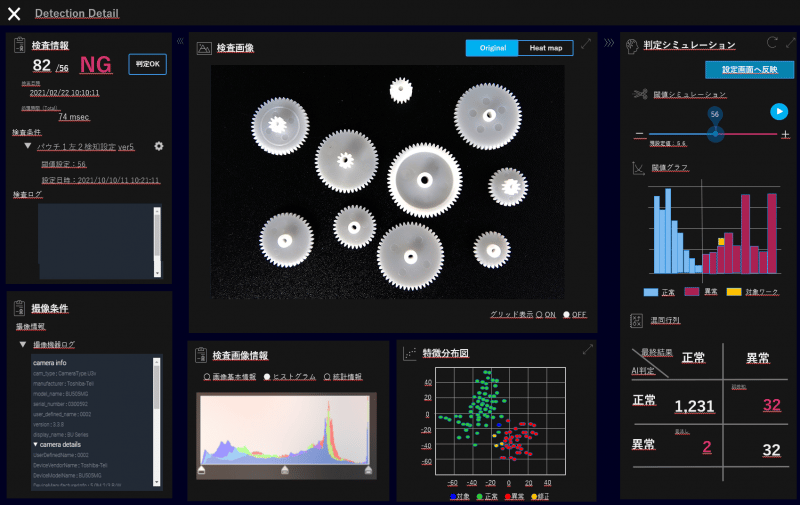The image size is (800, 505).
Task: Switch to Original image tab
Action: click(x=492, y=48)
